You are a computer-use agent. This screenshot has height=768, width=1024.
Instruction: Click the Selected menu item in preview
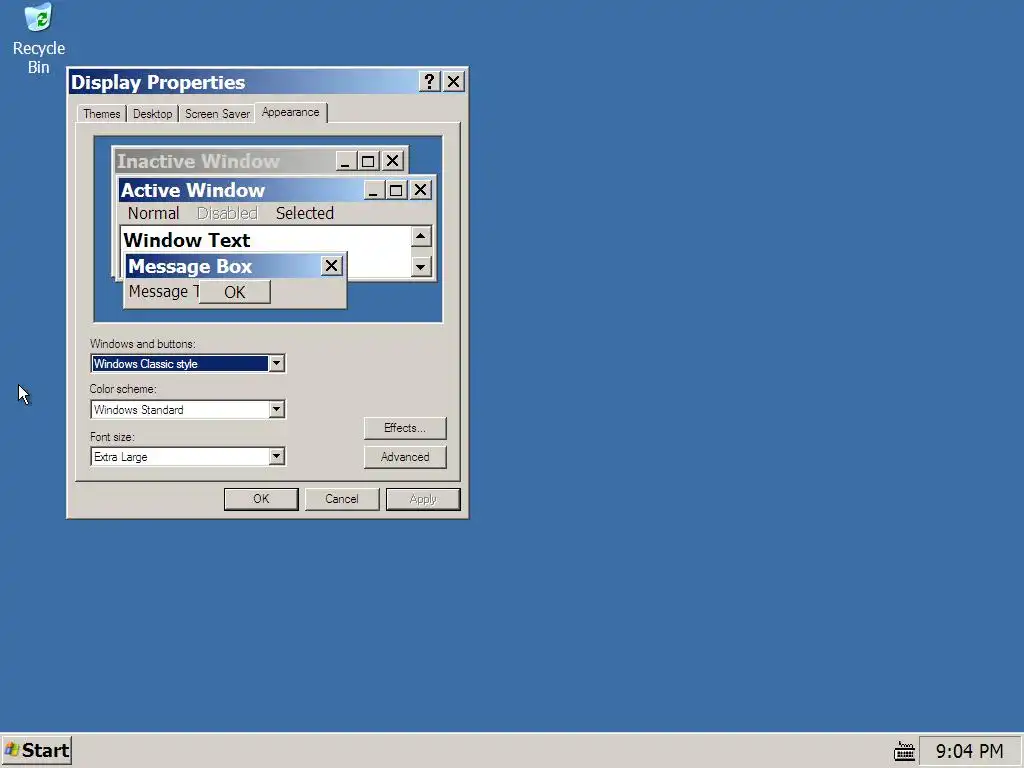(304, 213)
